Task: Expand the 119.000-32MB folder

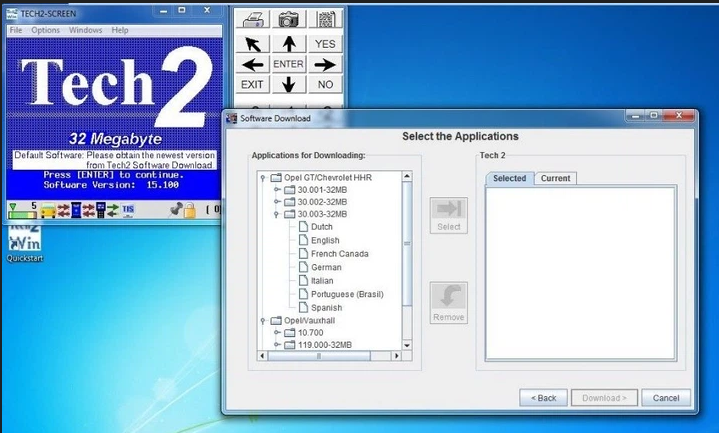Action: [x=277, y=344]
